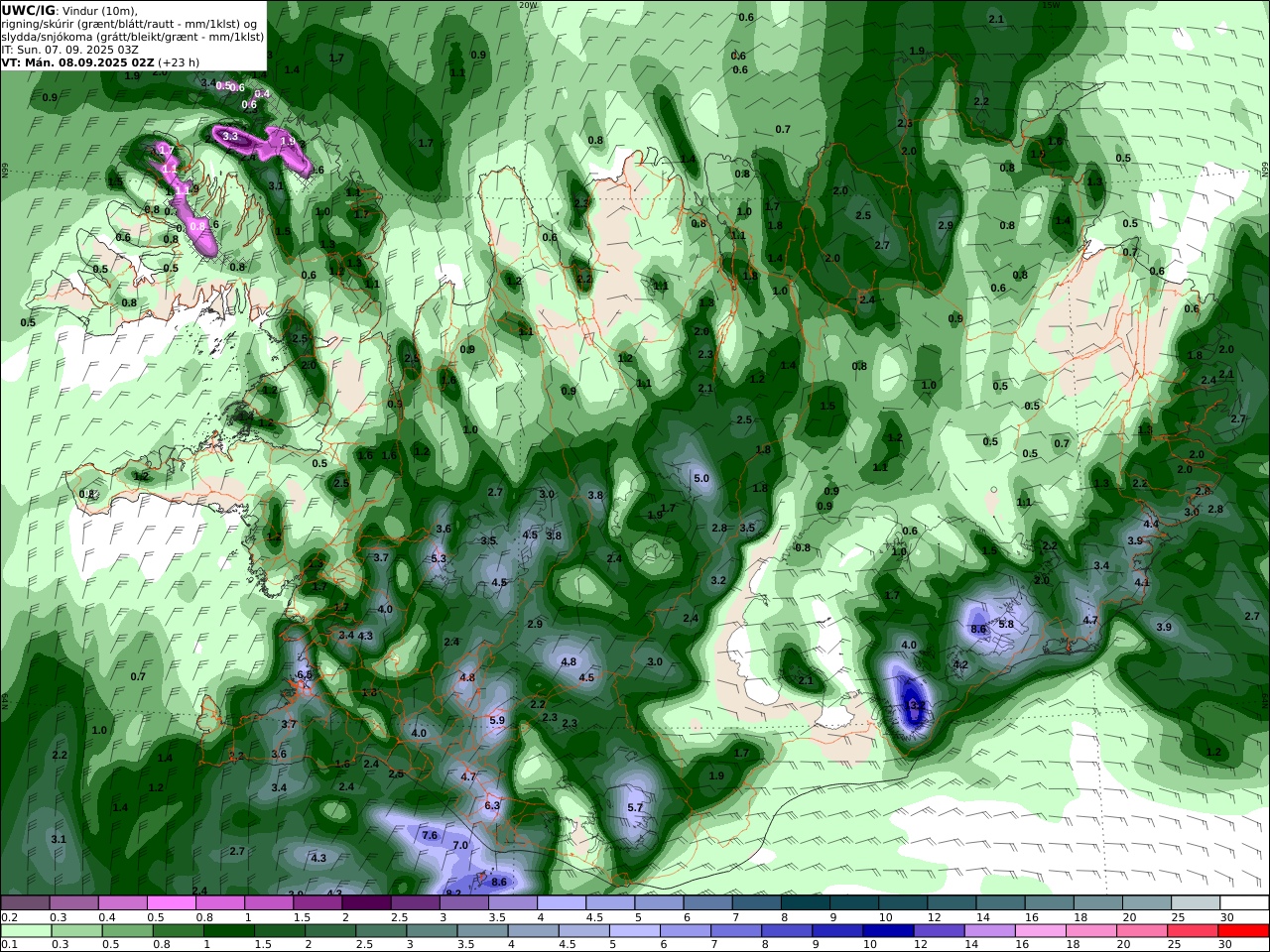Click the 0.1 label under the lower legend row

click(8, 945)
